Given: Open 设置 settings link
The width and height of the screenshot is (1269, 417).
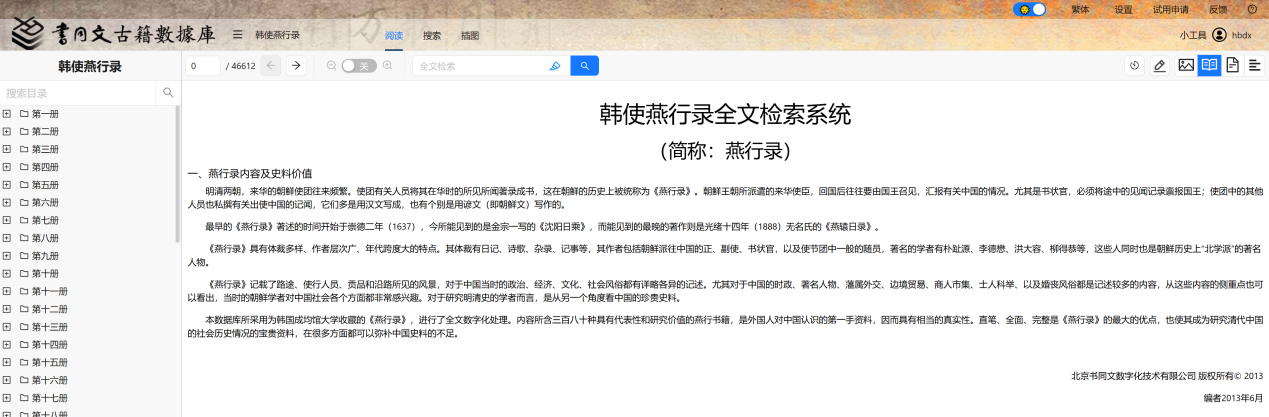Looking at the screenshot, I should pyautogui.click(x=1123, y=9).
